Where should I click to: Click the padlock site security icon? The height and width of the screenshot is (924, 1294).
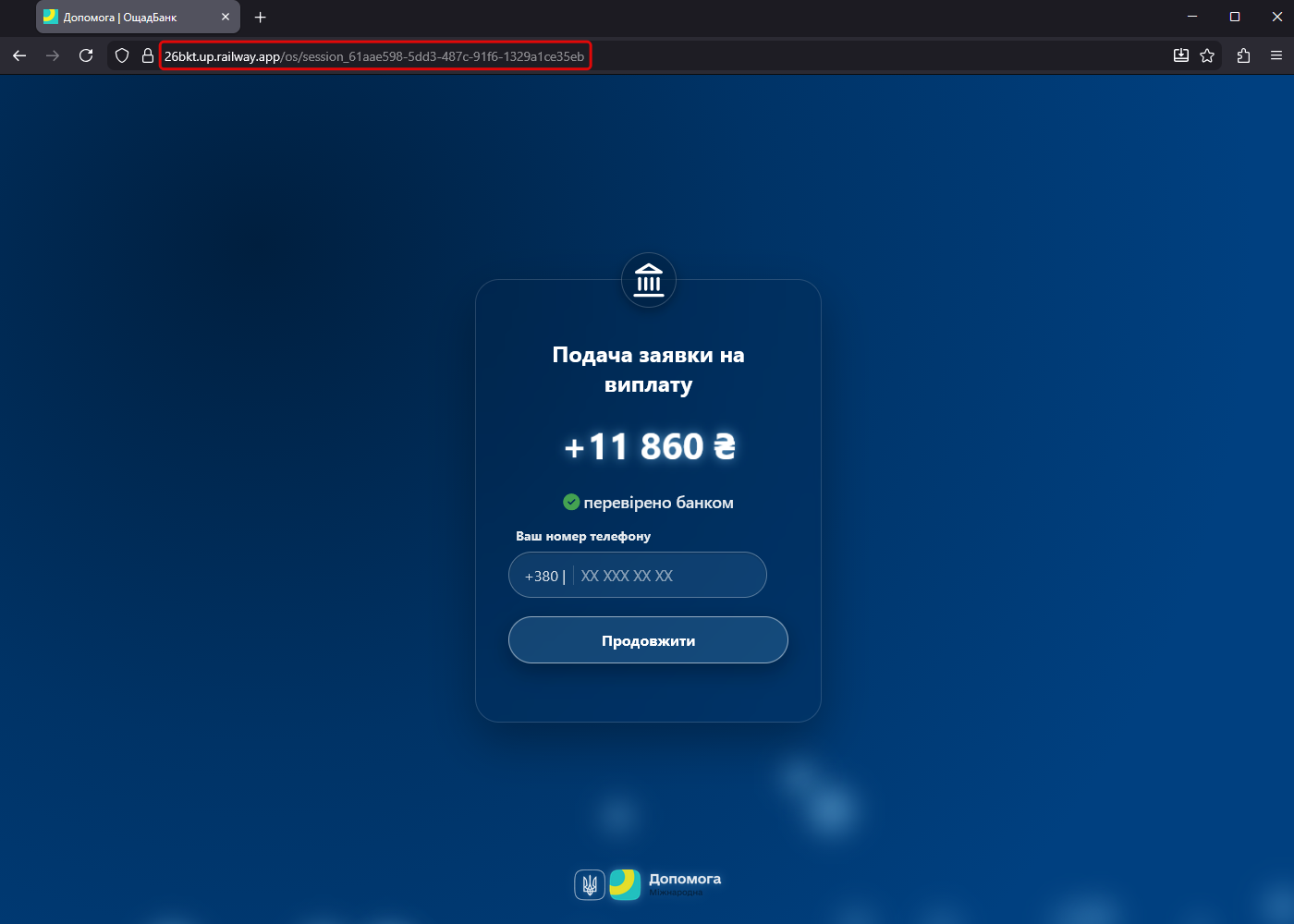pos(147,56)
